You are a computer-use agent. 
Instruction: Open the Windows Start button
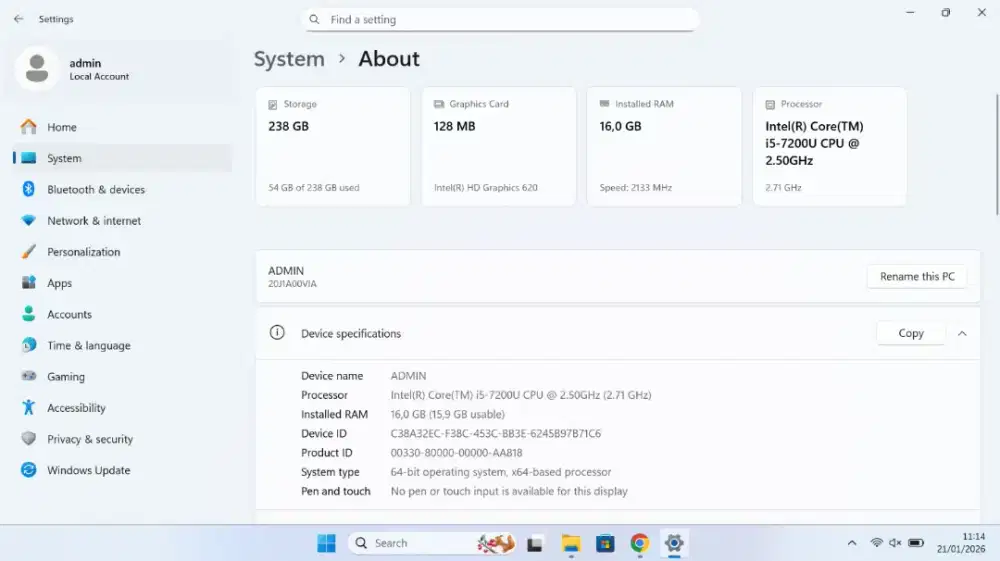point(327,543)
